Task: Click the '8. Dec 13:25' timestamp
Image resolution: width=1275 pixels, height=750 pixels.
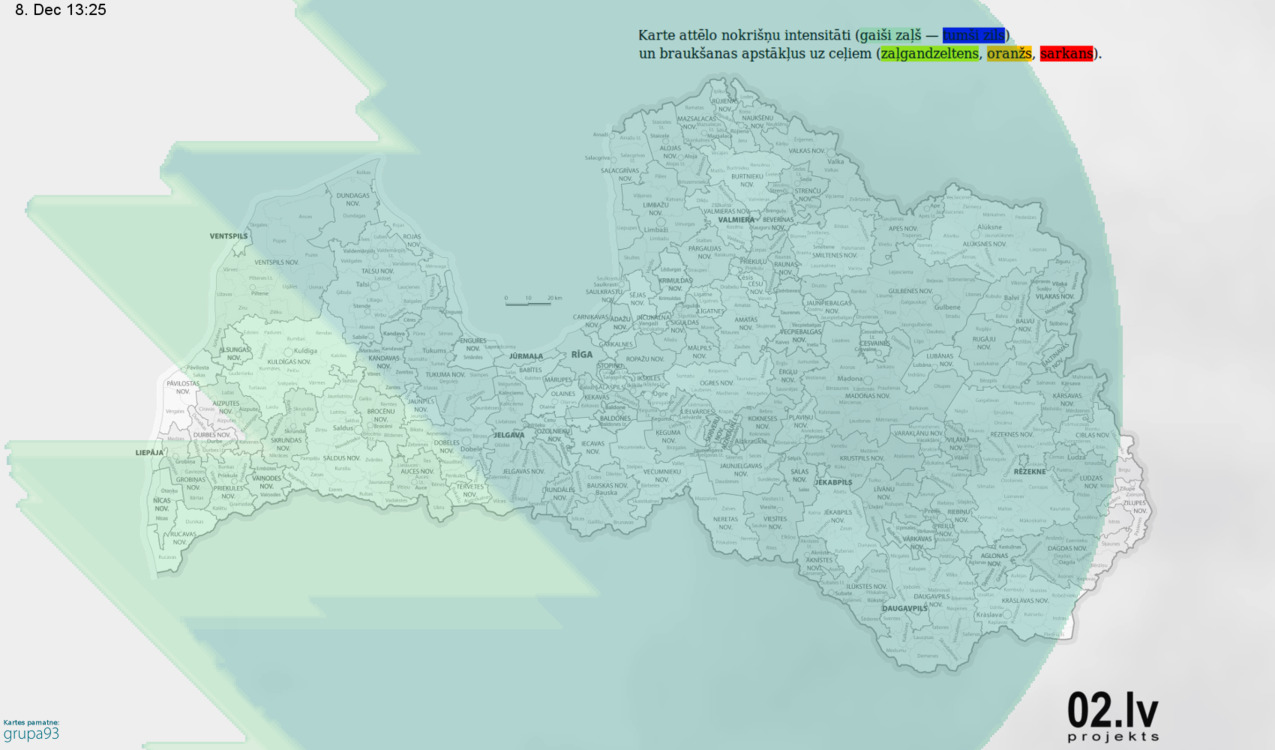Action: coord(60,10)
